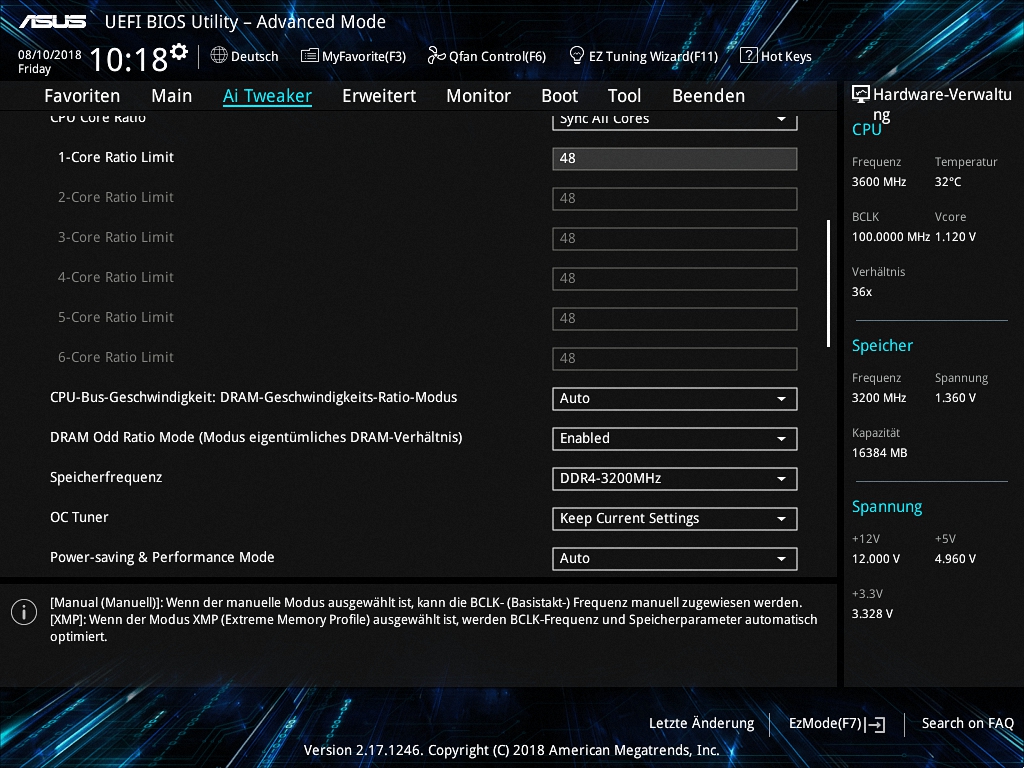1024x768 pixels.
Task: Click the 08/10/2018 date text
Action: (50, 55)
